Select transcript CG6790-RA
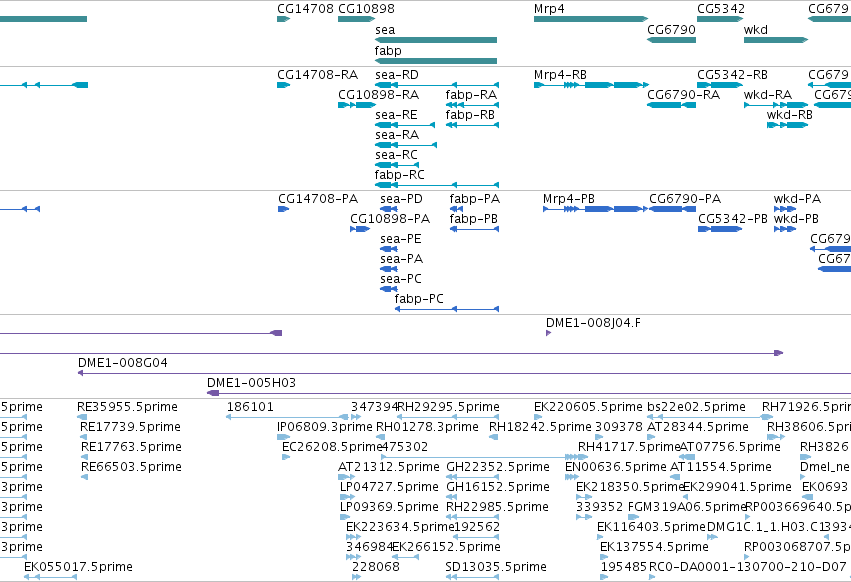851x582 pixels. [671, 105]
